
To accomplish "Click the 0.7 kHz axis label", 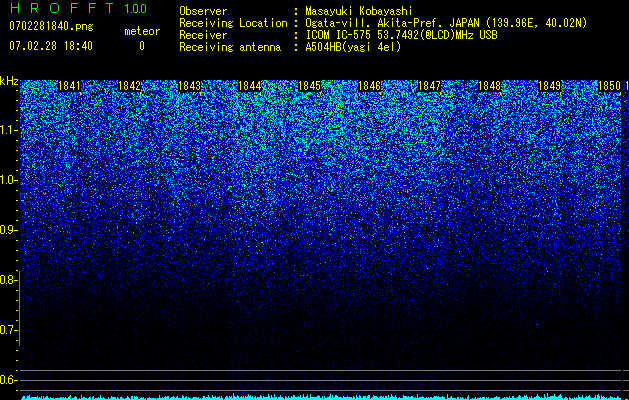I will [x=7, y=330].
